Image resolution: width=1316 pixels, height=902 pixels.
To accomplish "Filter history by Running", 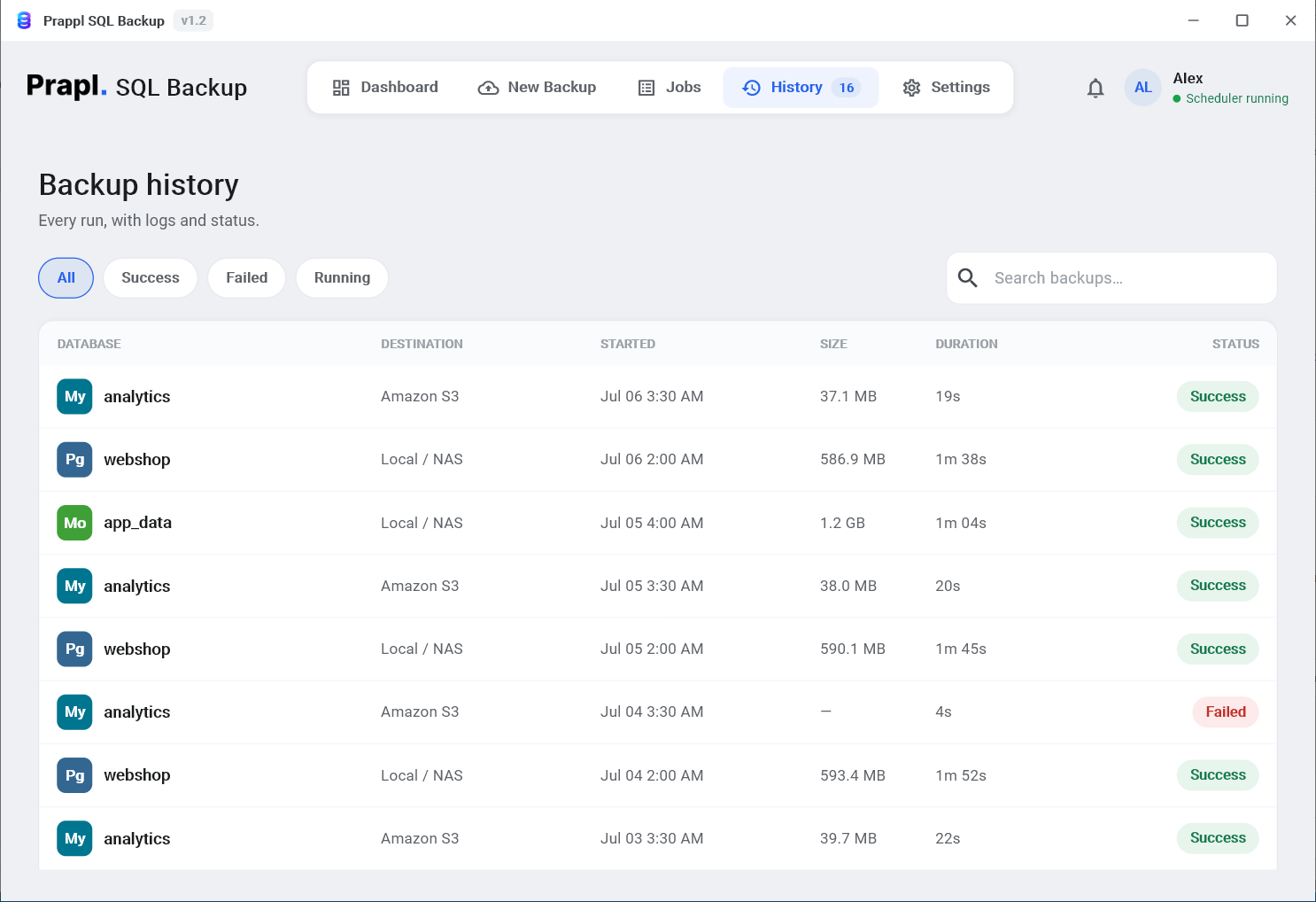I will (342, 278).
